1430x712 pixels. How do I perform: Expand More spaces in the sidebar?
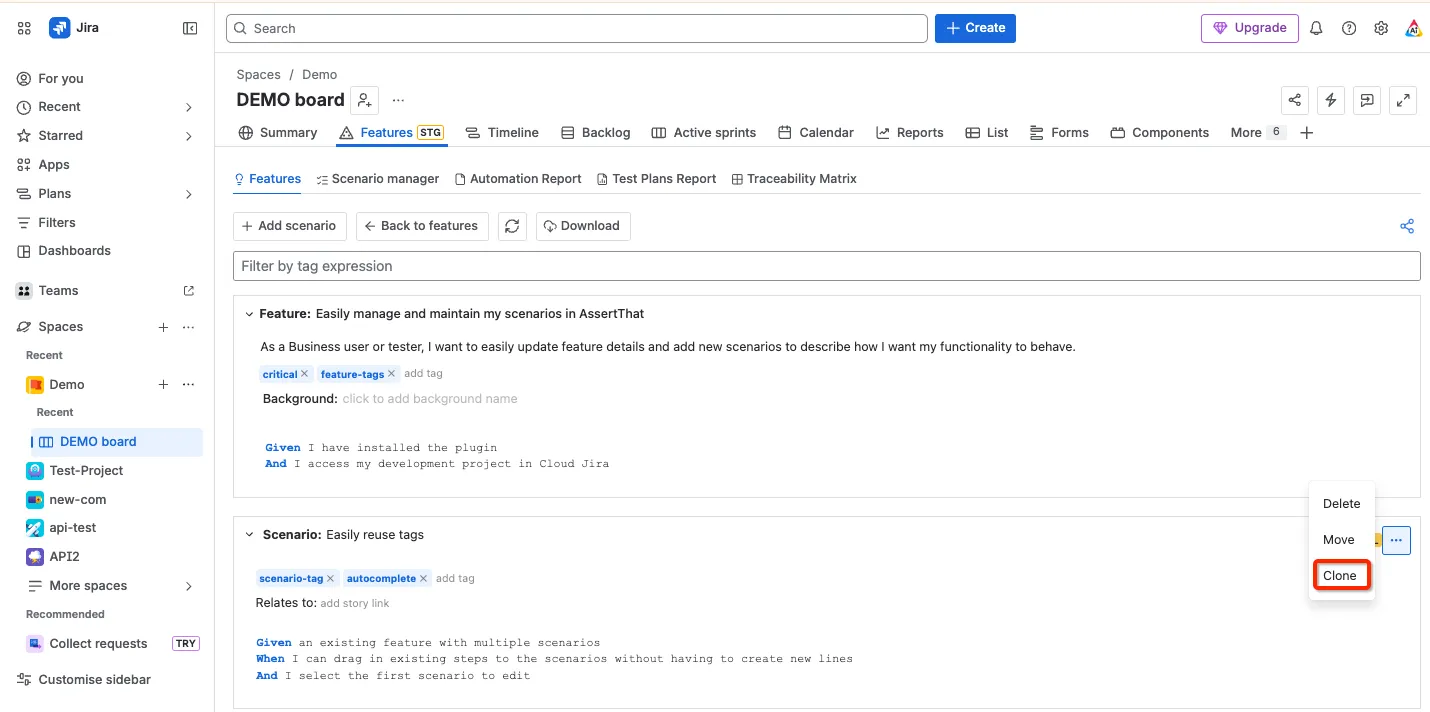coord(189,586)
